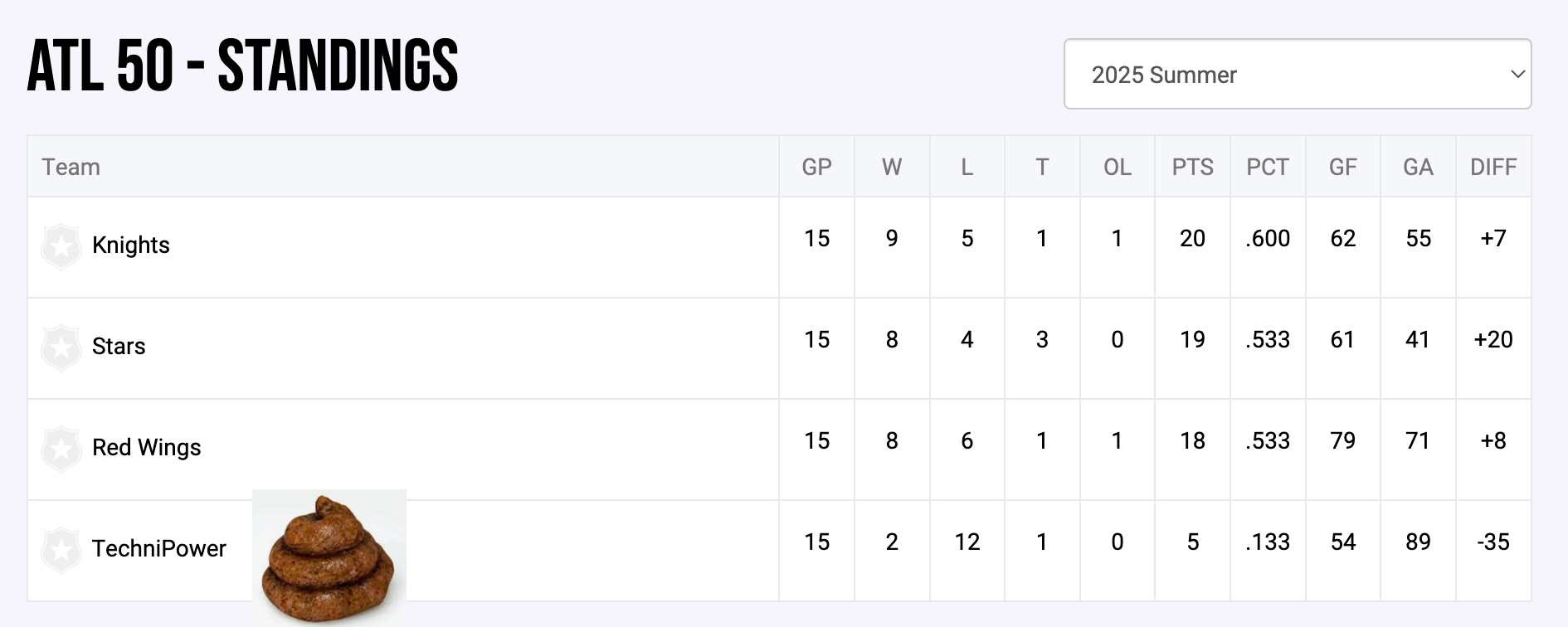The width and height of the screenshot is (1568, 627).
Task: Click the Team column header
Action: (71, 168)
